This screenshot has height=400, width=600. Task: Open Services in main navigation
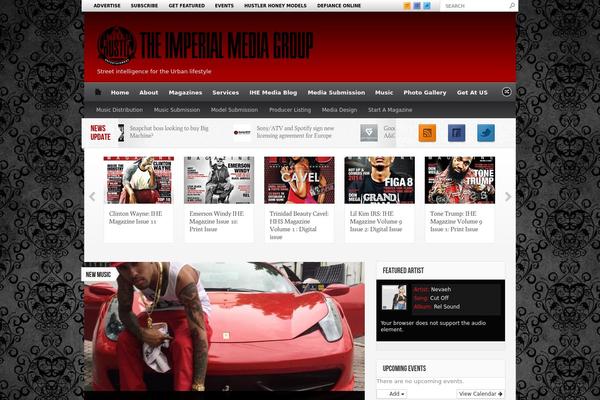pyautogui.click(x=225, y=93)
